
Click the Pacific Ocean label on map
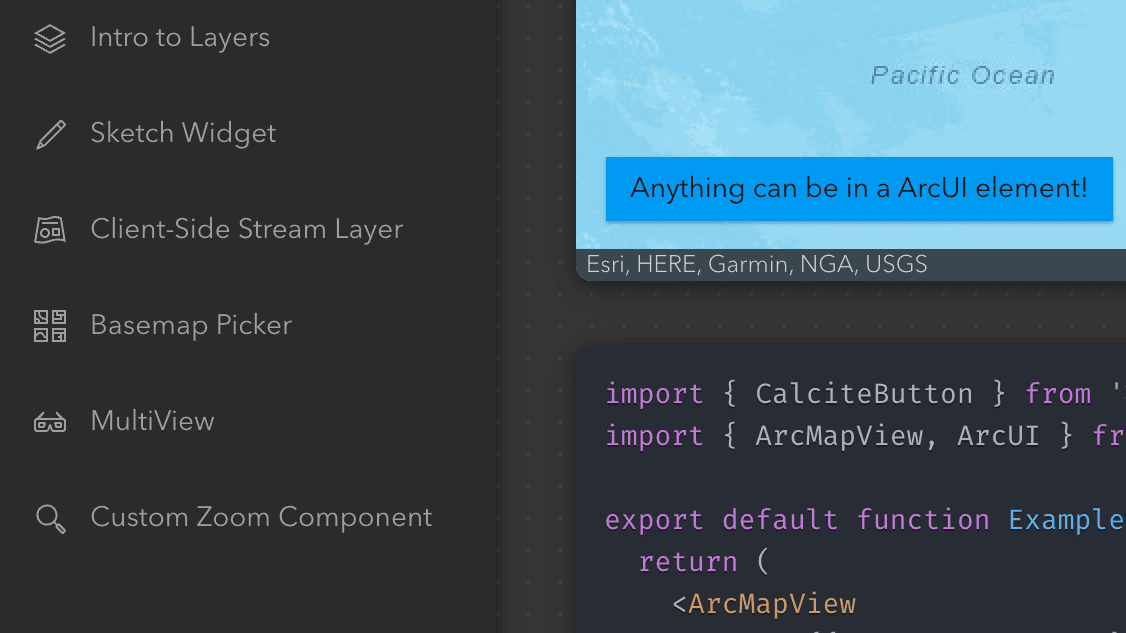pyautogui.click(x=962, y=76)
